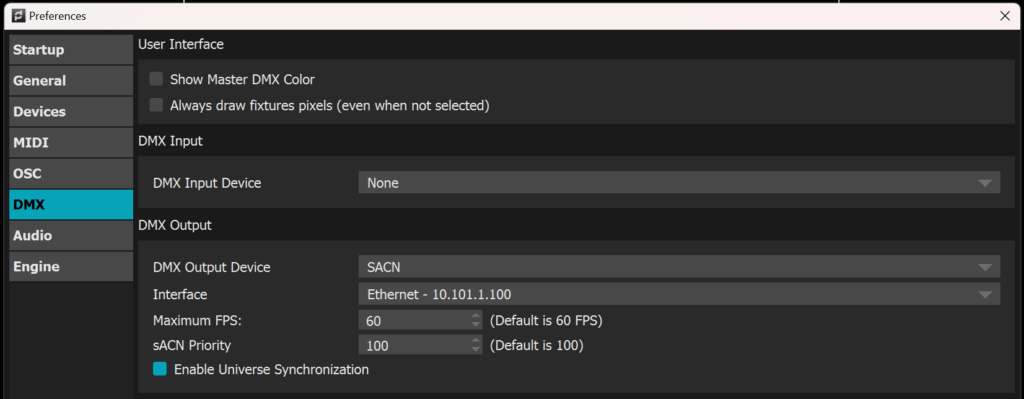Switch to the MIDI preferences tab

[x=71, y=142]
